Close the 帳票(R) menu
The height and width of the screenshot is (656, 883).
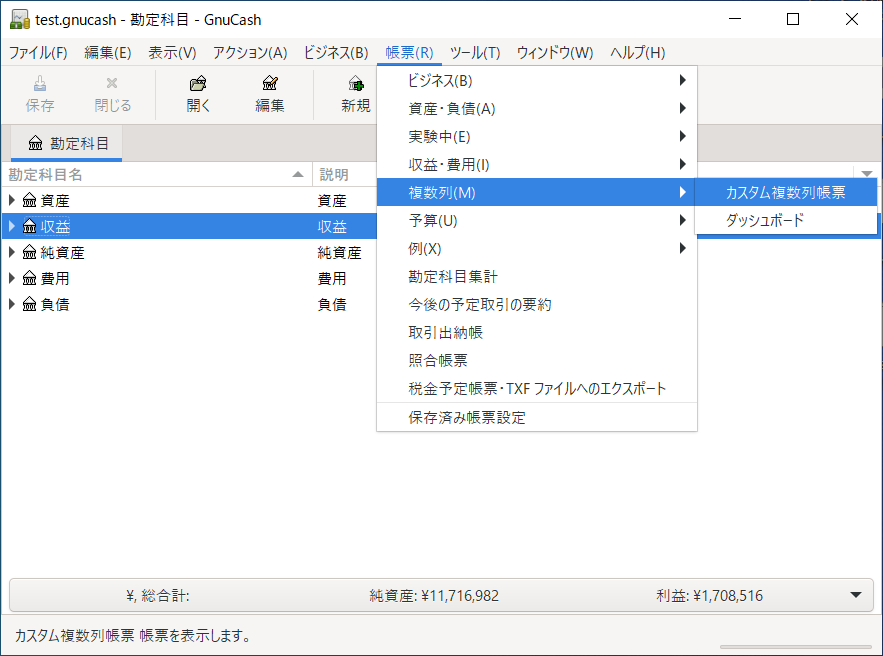click(x=409, y=52)
